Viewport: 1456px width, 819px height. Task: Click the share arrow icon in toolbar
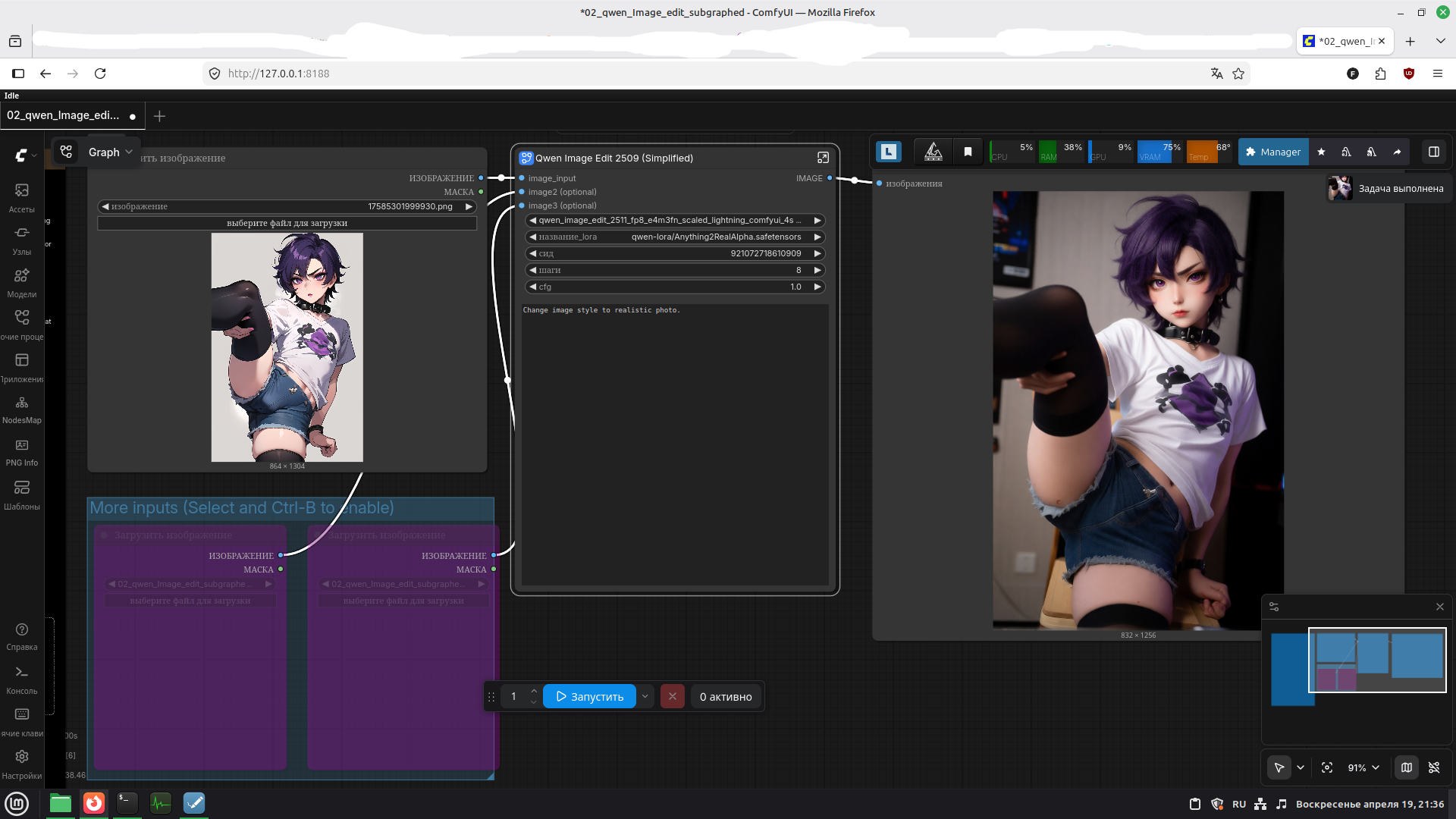[x=1397, y=152]
